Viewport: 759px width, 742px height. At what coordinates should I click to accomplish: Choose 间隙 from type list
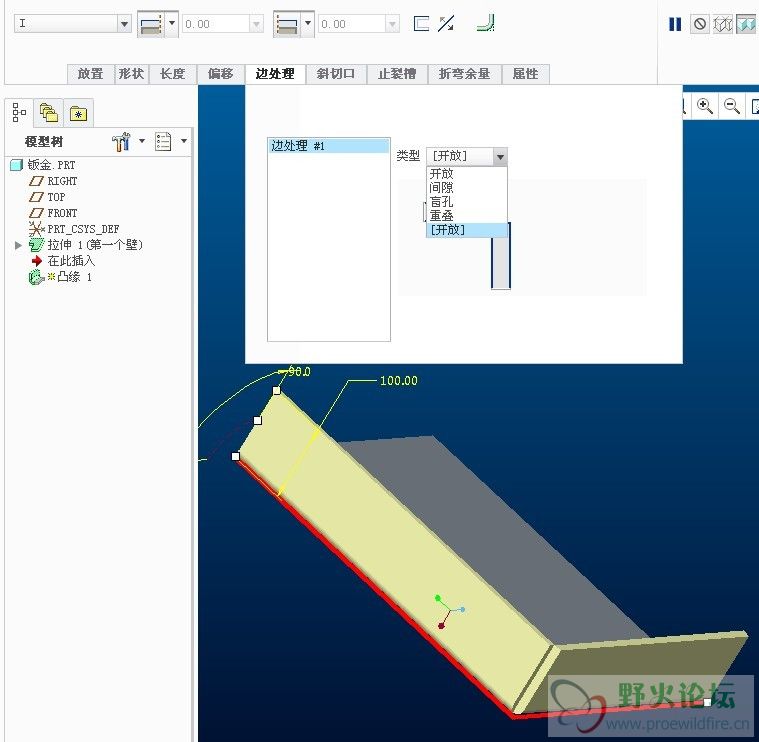[x=441, y=187]
